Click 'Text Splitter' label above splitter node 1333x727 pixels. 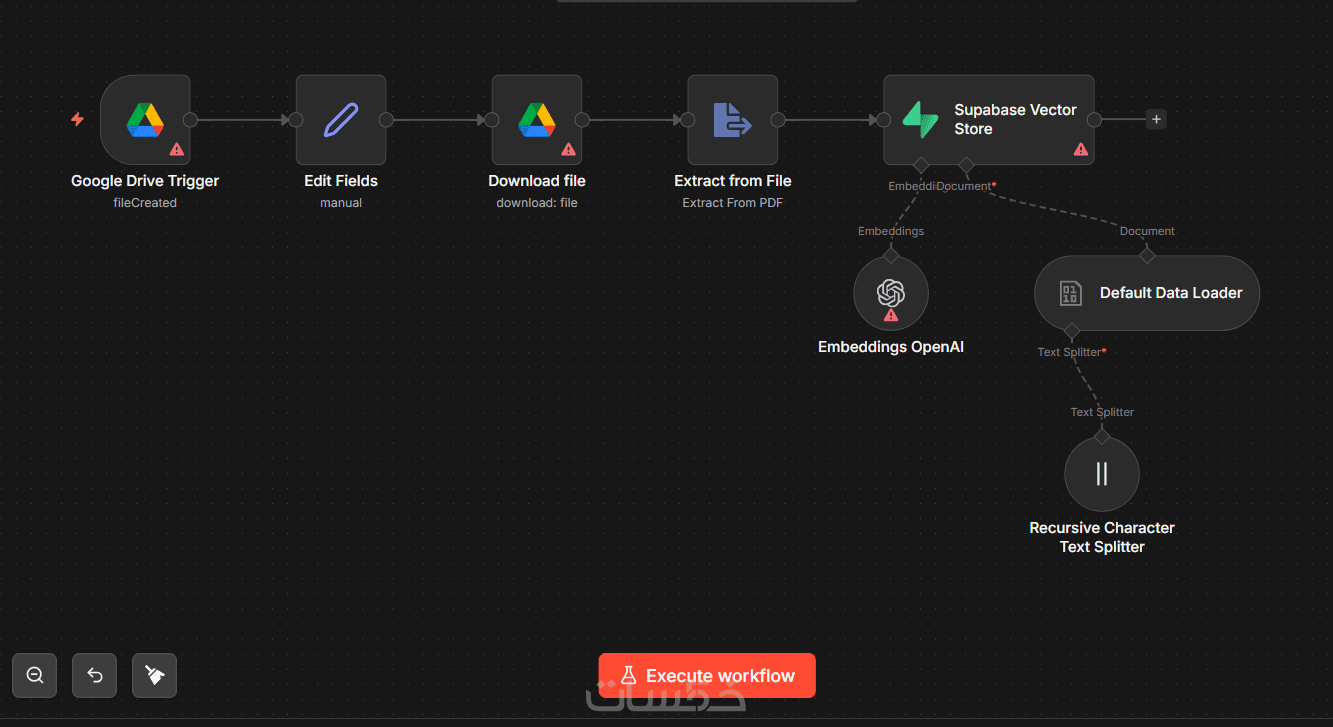1102,412
